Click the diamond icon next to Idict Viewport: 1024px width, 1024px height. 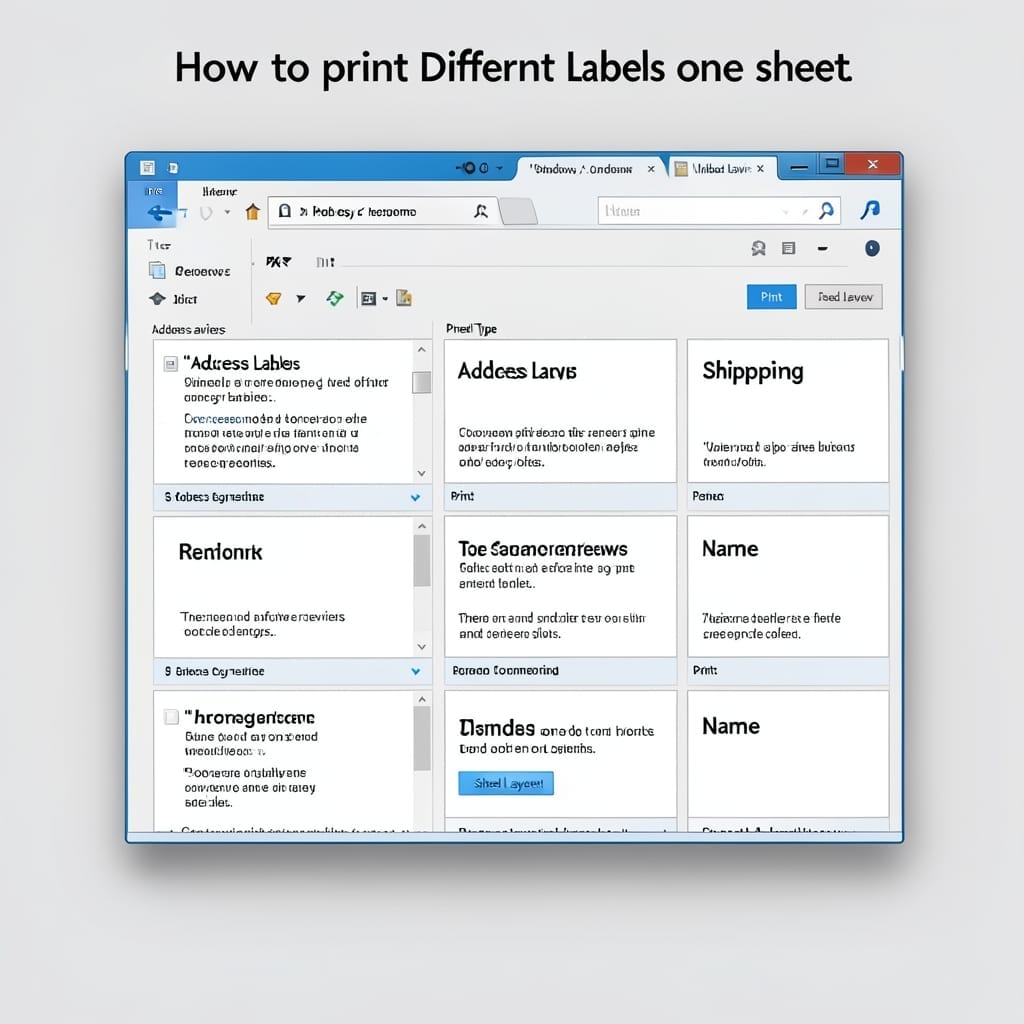[x=157, y=298]
